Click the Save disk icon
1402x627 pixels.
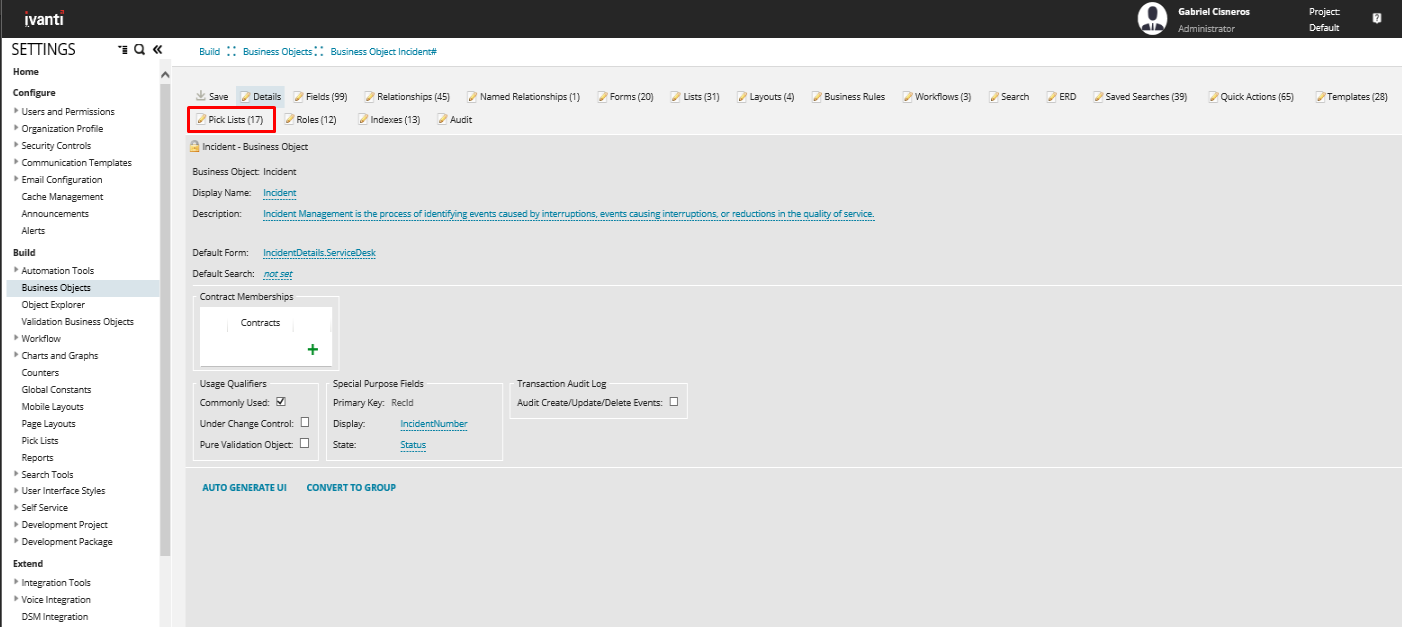click(201, 97)
